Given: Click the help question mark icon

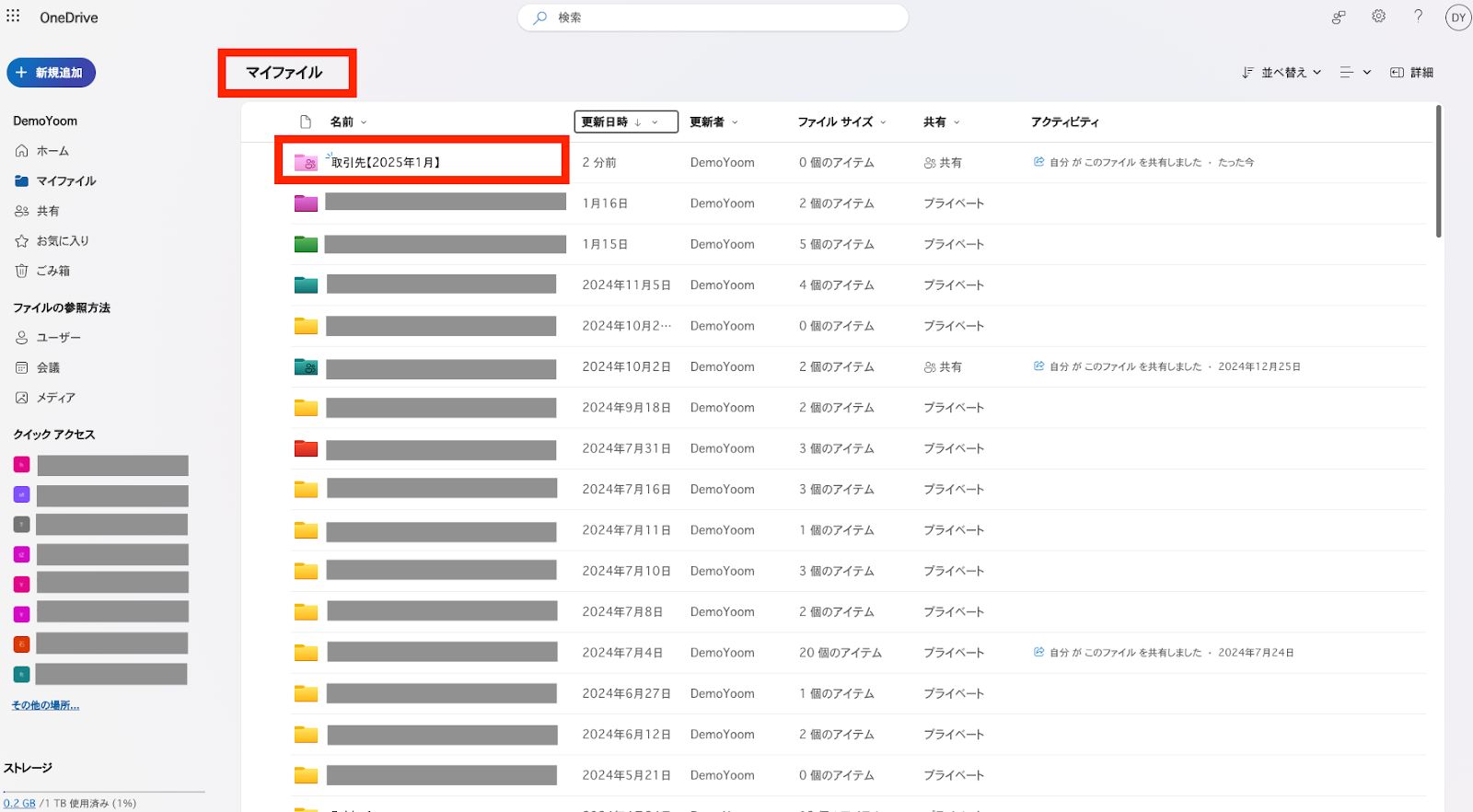Looking at the screenshot, I should (1418, 17).
